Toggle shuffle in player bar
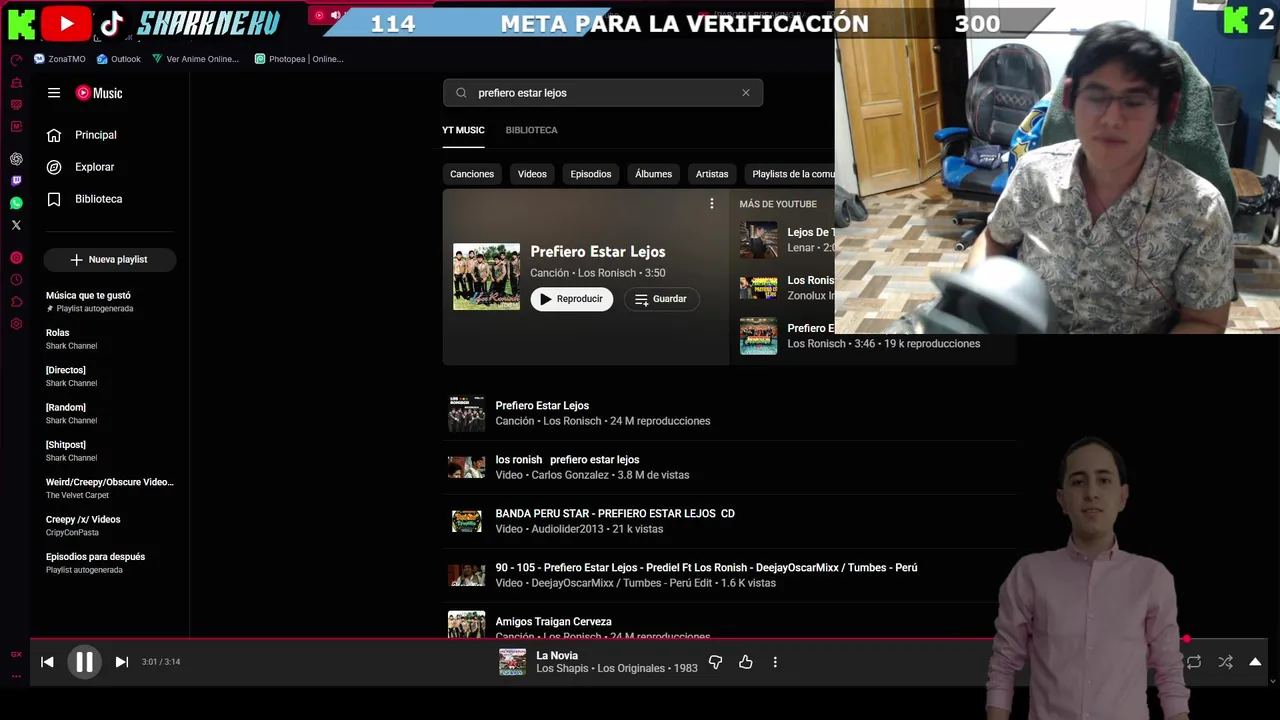Viewport: 1280px width, 720px height. pyautogui.click(x=1225, y=662)
